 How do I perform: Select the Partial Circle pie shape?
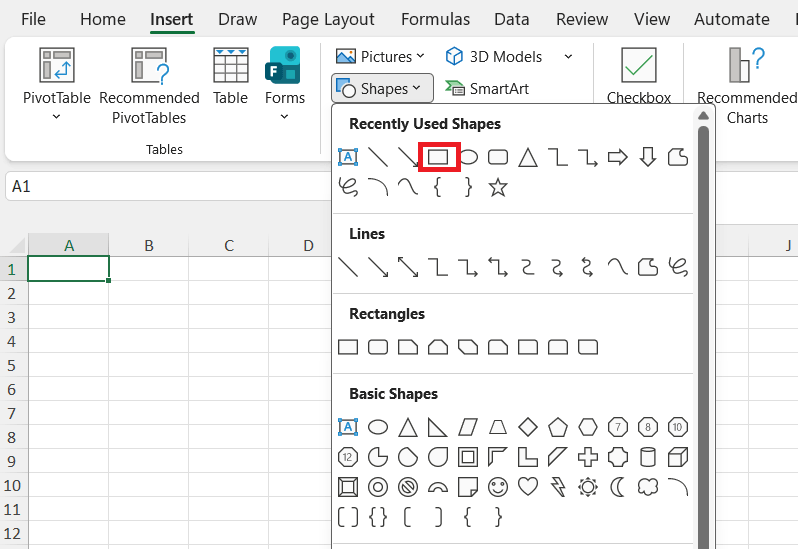pyautogui.click(x=378, y=457)
